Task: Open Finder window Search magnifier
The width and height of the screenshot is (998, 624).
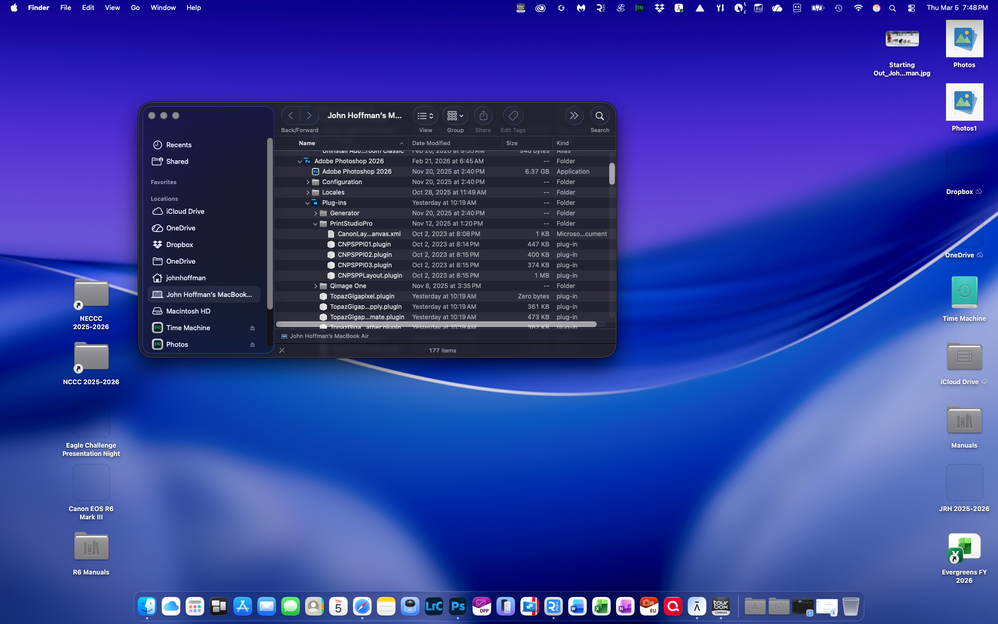Action: (x=600, y=115)
